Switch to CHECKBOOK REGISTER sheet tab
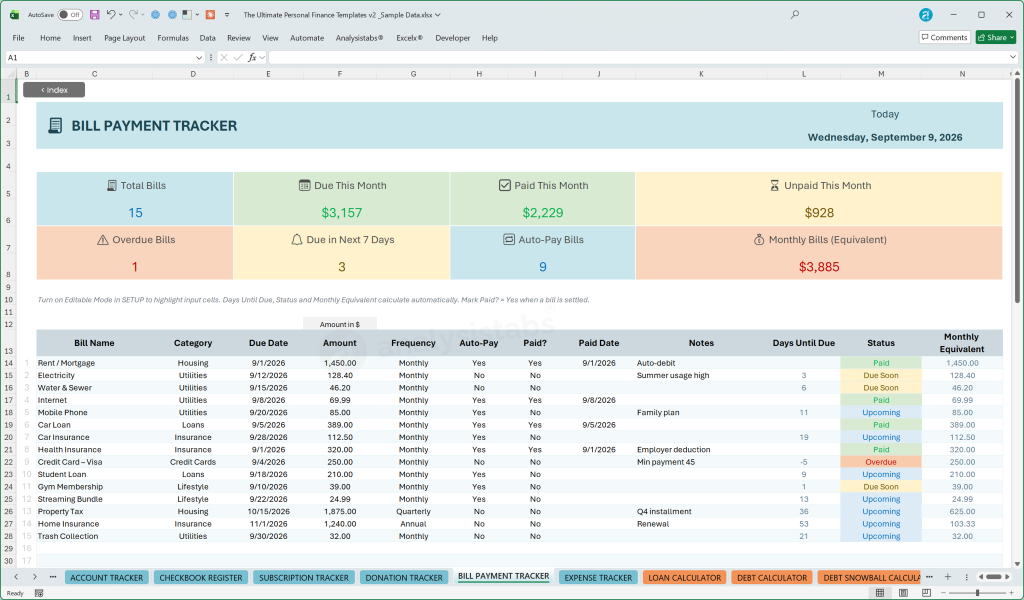The width and height of the screenshot is (1024, 600). tap(200, 578)
